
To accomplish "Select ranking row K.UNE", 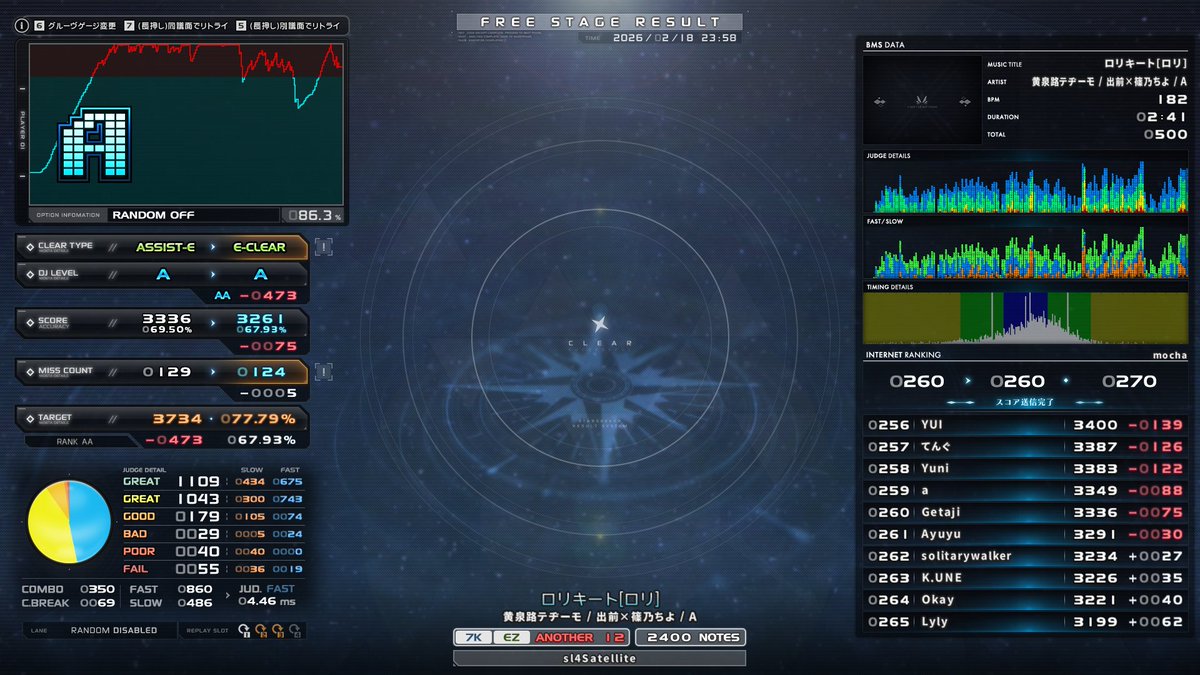I will [1026, 578].
